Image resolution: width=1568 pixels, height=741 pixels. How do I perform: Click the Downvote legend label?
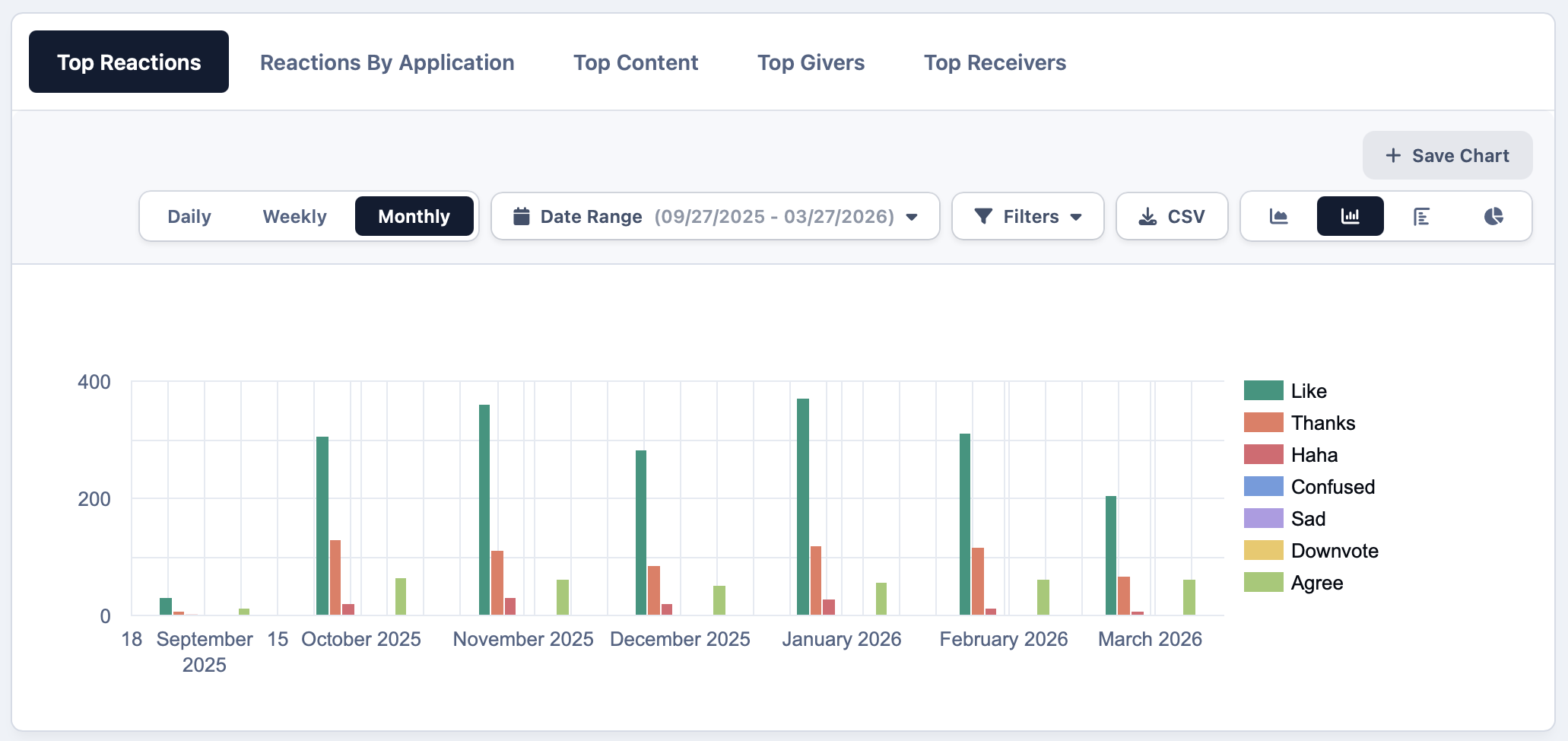[x=1335, y=551]
